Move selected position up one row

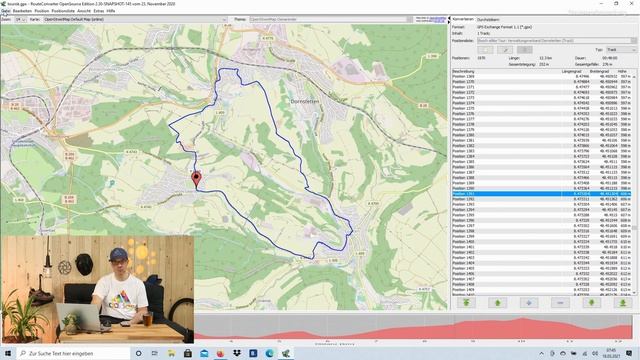pyautogui.click(x=498, y=302)
